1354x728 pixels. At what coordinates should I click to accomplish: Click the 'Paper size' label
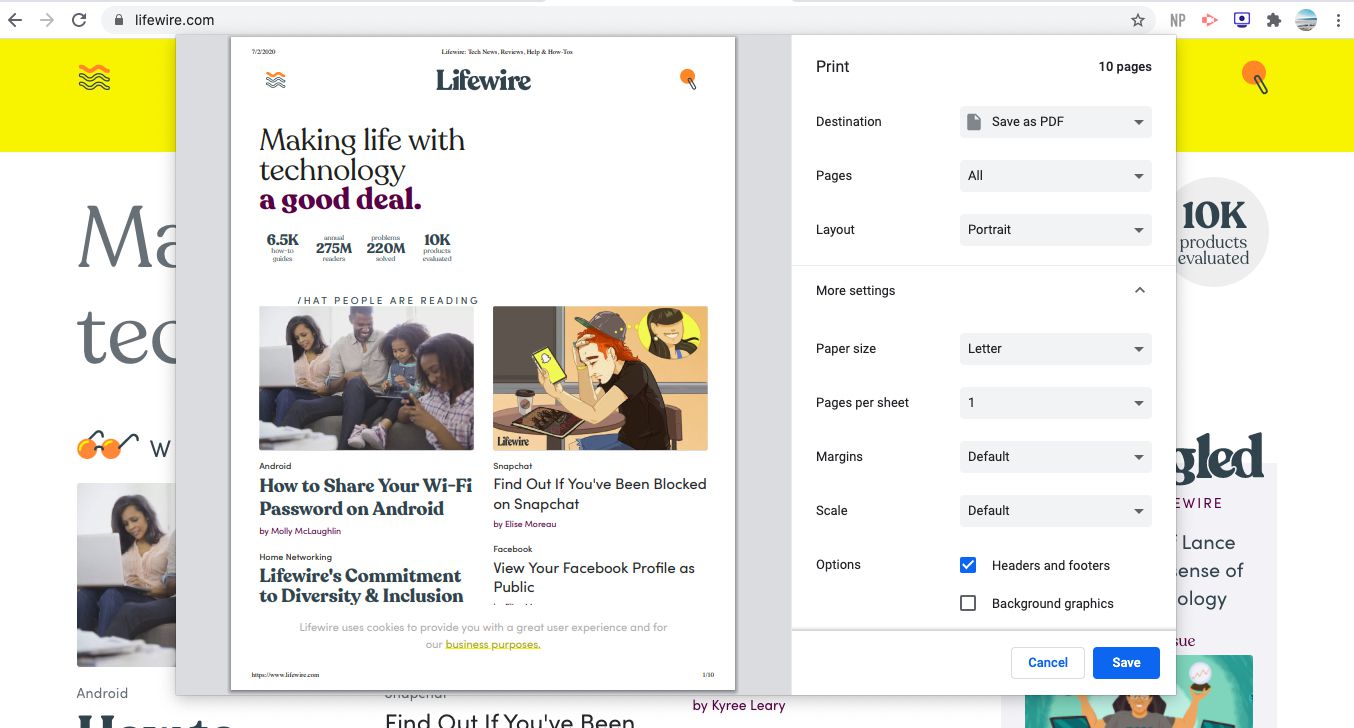point(846,349)
